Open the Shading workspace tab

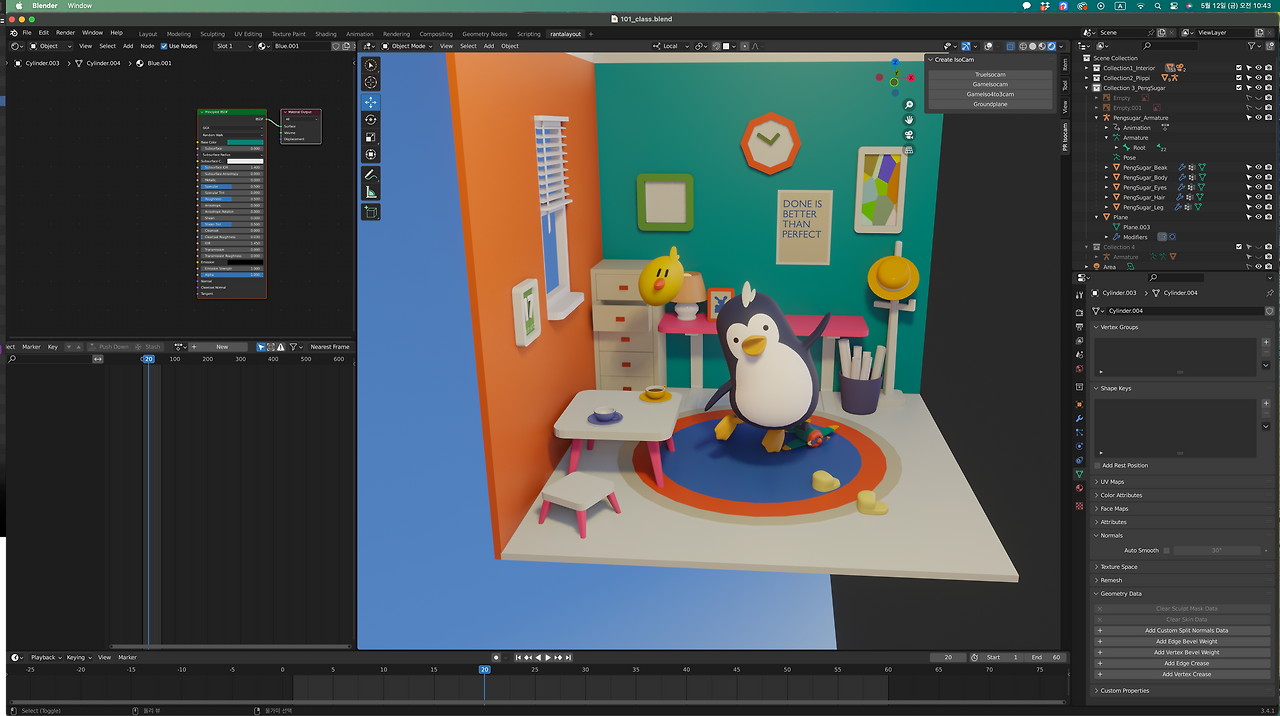[326, 34]
